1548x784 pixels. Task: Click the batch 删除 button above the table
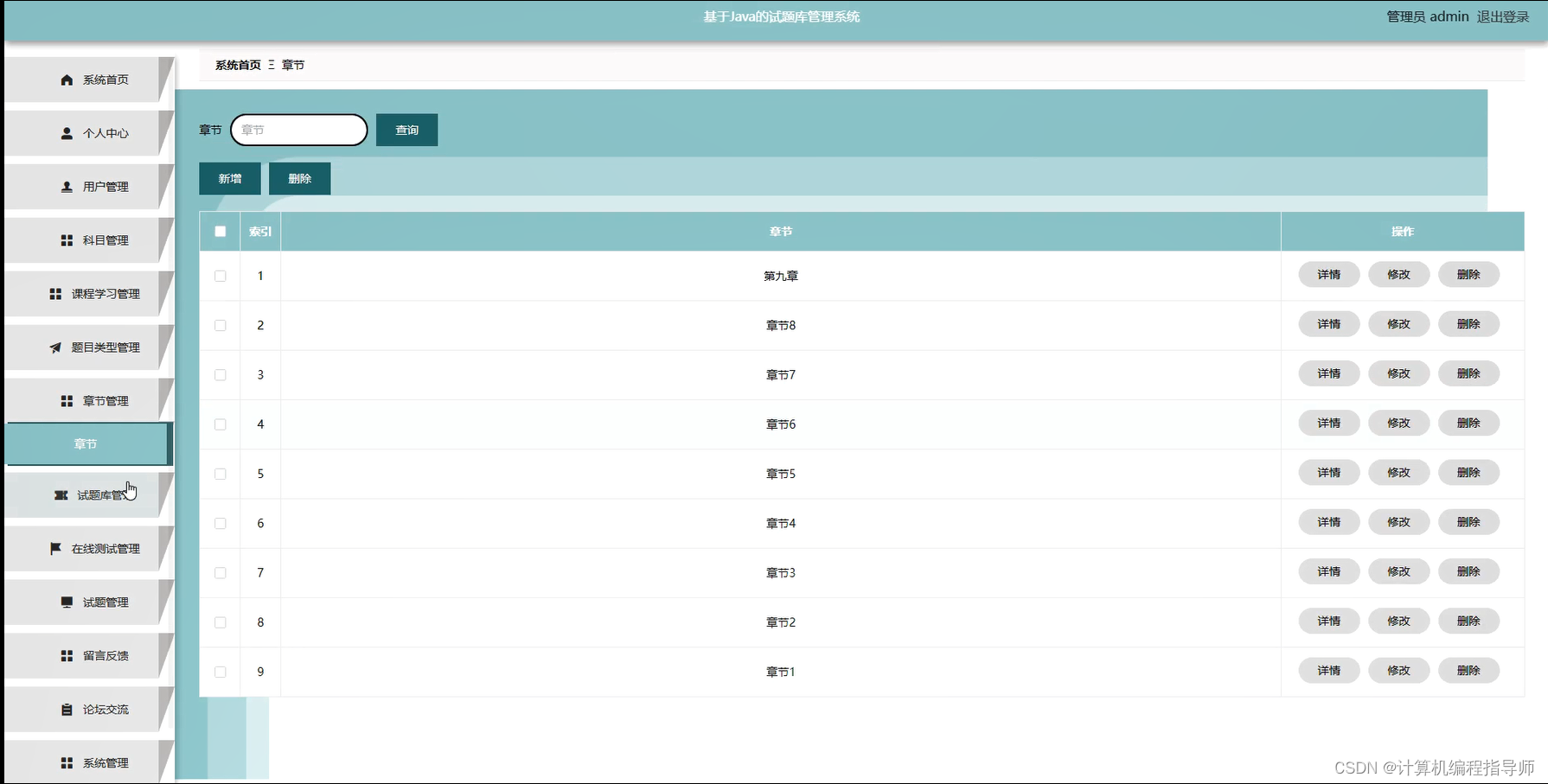pyautogui.click(x=299, y=179)
